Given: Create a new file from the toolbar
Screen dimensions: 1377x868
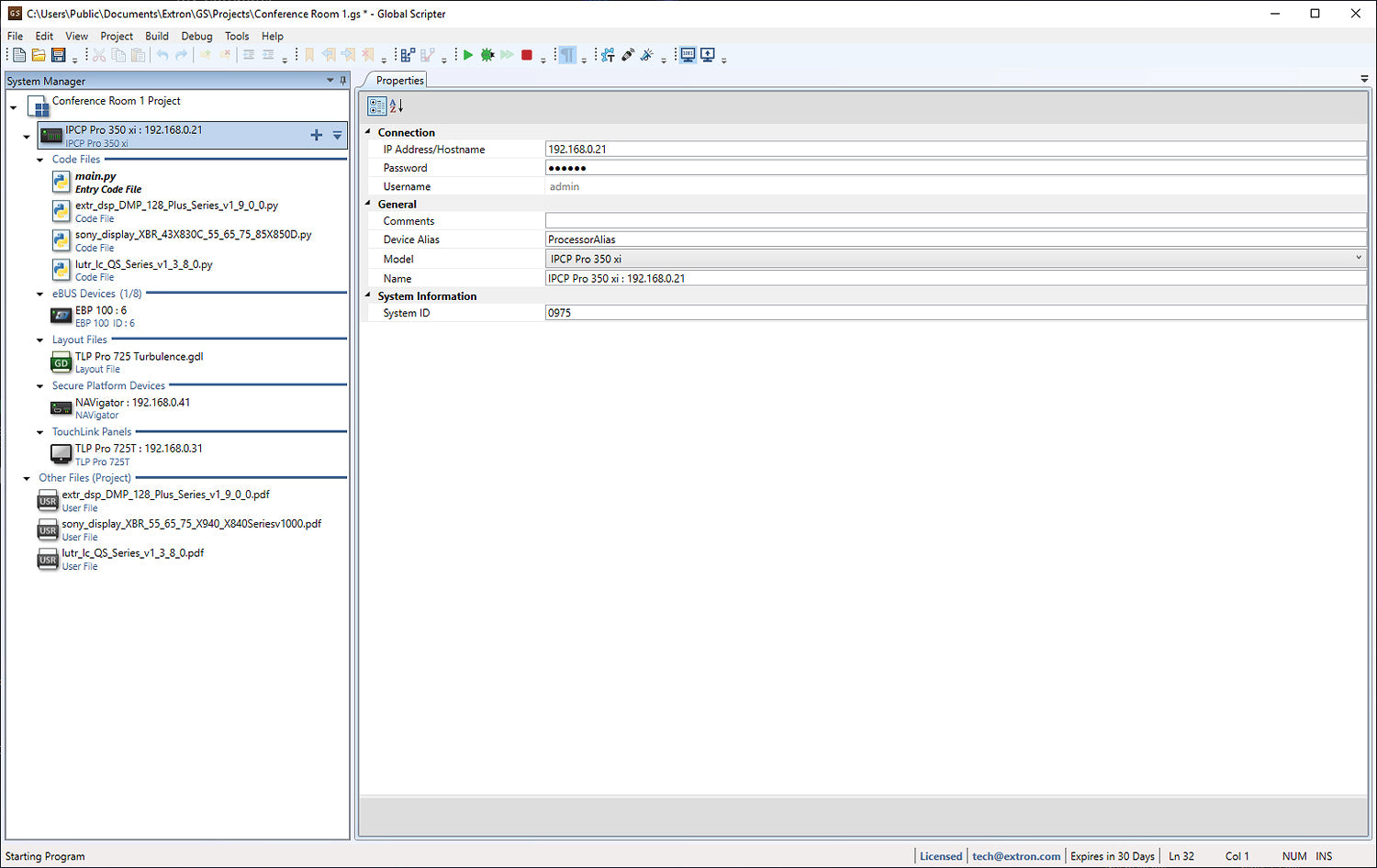Looking at the screenshot, I should pyautogui.click(x=18, y=55).
